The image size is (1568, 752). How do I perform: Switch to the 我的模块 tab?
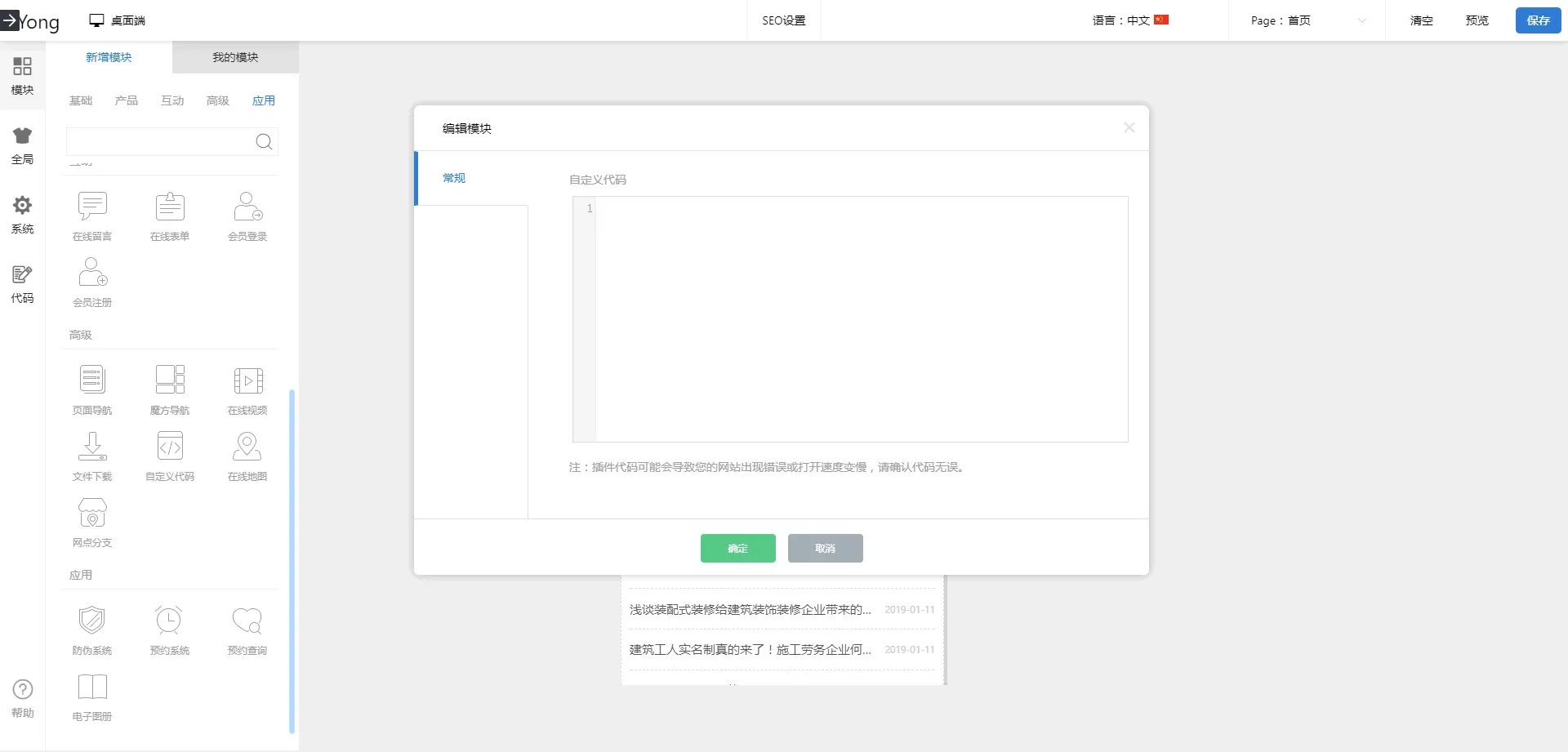click(235, 57)
